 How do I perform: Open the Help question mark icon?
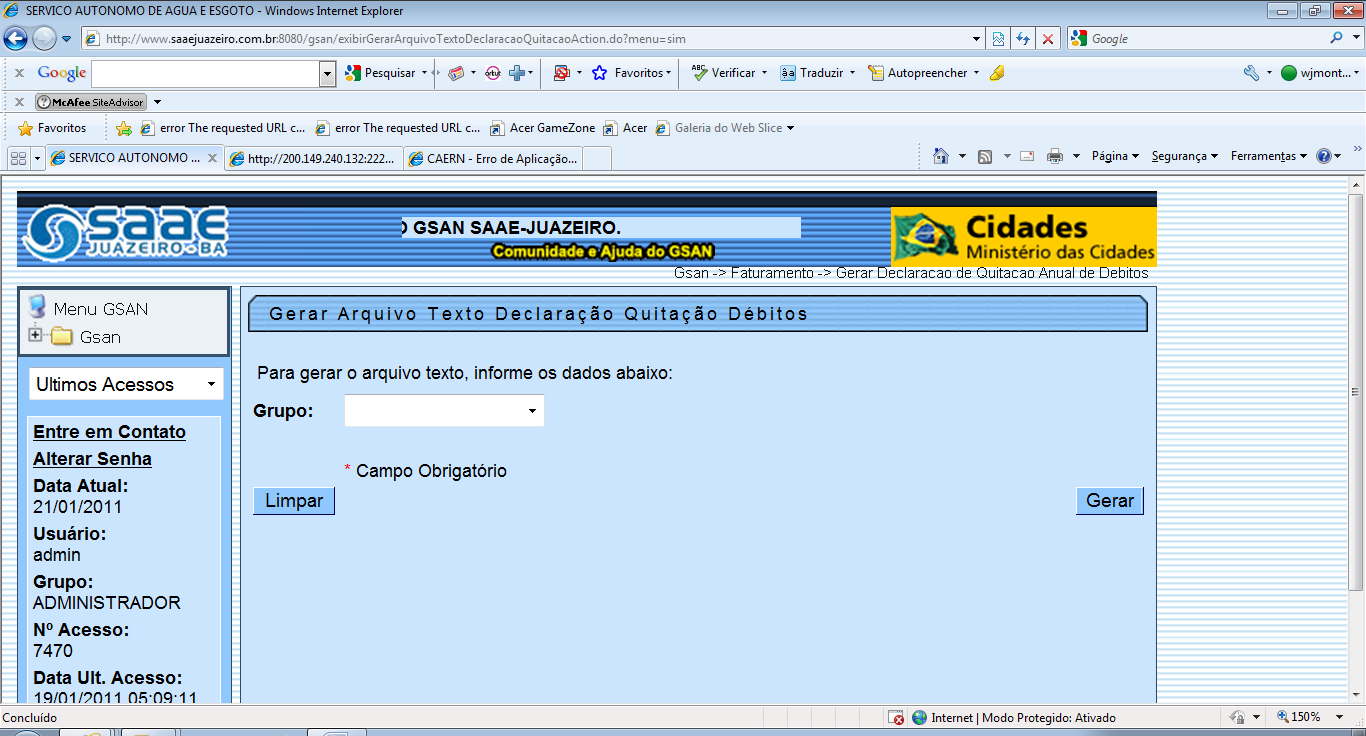(x=1324, y=156)
